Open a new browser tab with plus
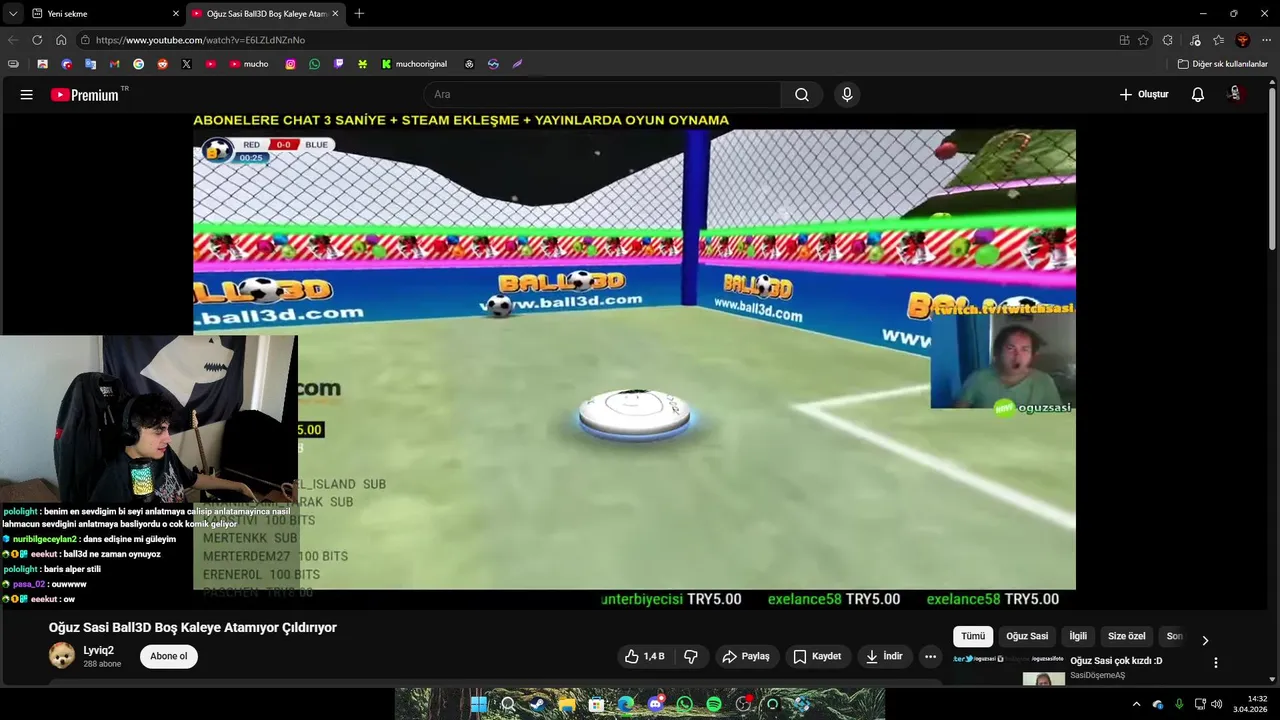 359,14
